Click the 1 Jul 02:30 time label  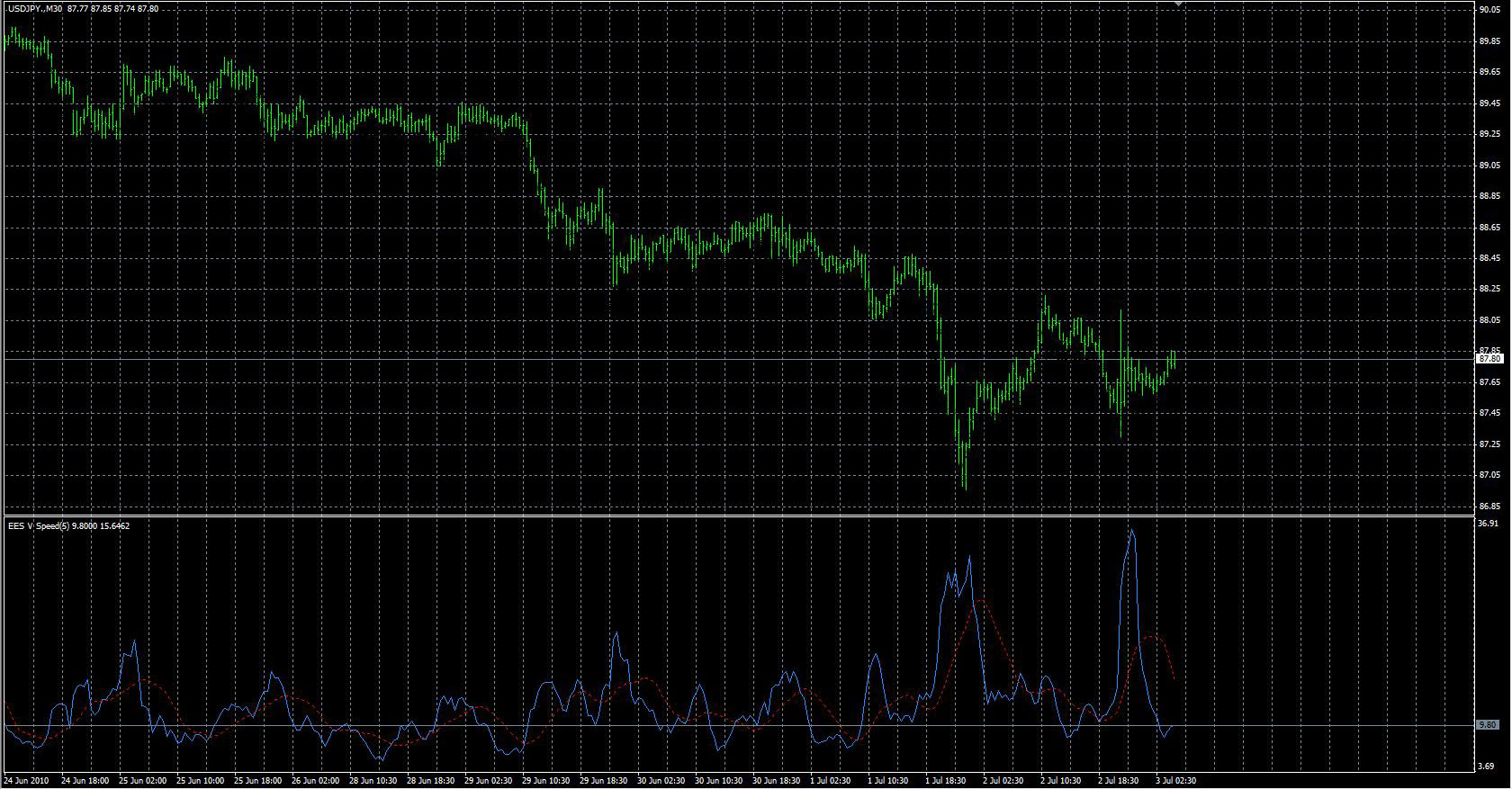[832, 781]
